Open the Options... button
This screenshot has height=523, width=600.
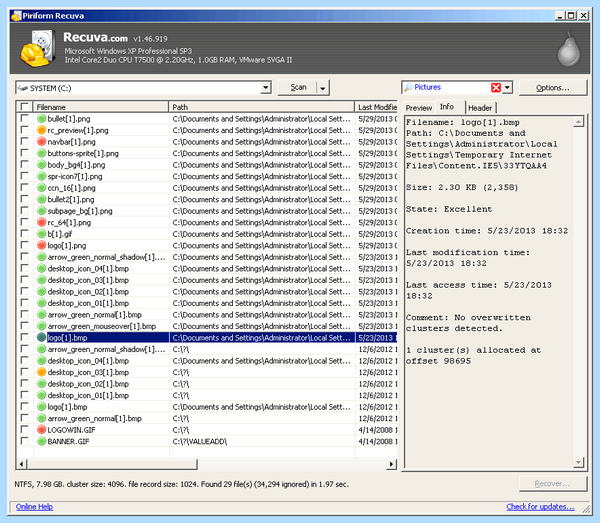coord(553,88)
